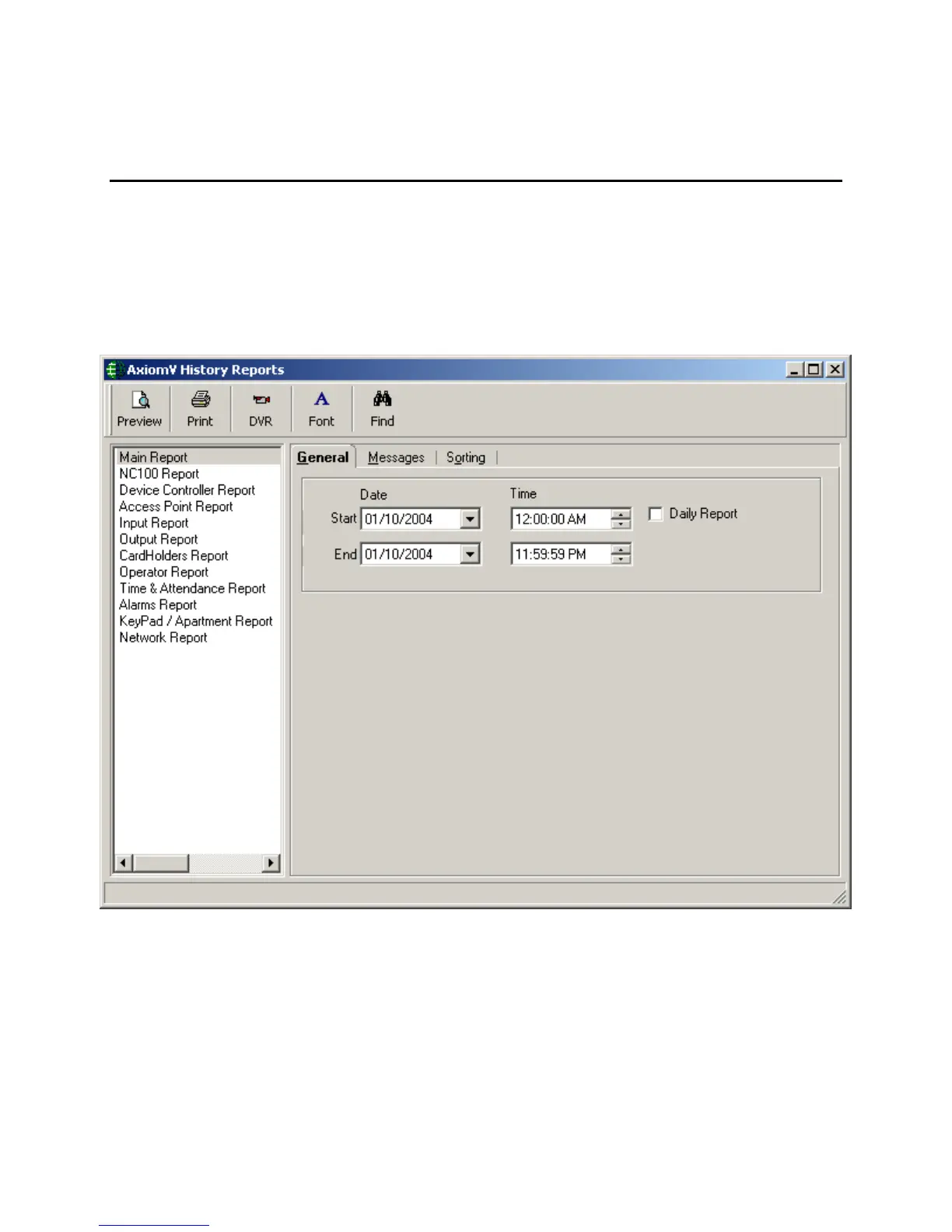The height and width of the screenshot is (1232, 952).
Task: Increase Start time with up spinner
Action: [x=621, y=514]
